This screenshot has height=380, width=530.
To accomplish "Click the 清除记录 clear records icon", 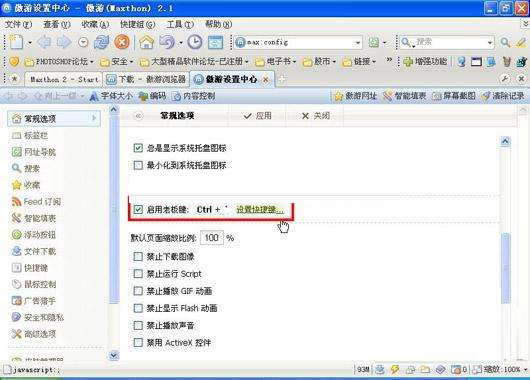I will click(503, 96).
